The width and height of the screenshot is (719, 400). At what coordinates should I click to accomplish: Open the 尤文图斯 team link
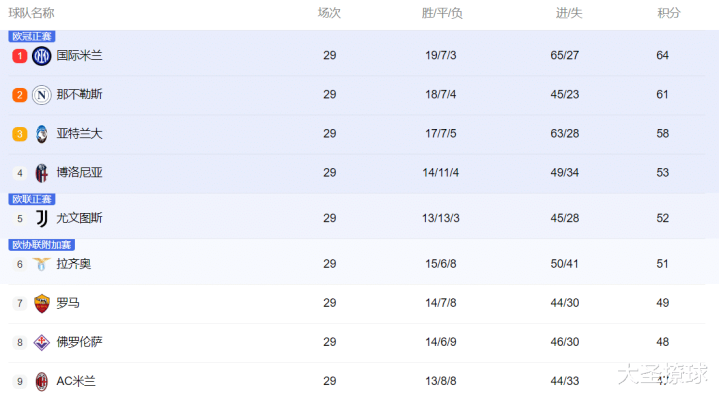click(x=79, y=218)
